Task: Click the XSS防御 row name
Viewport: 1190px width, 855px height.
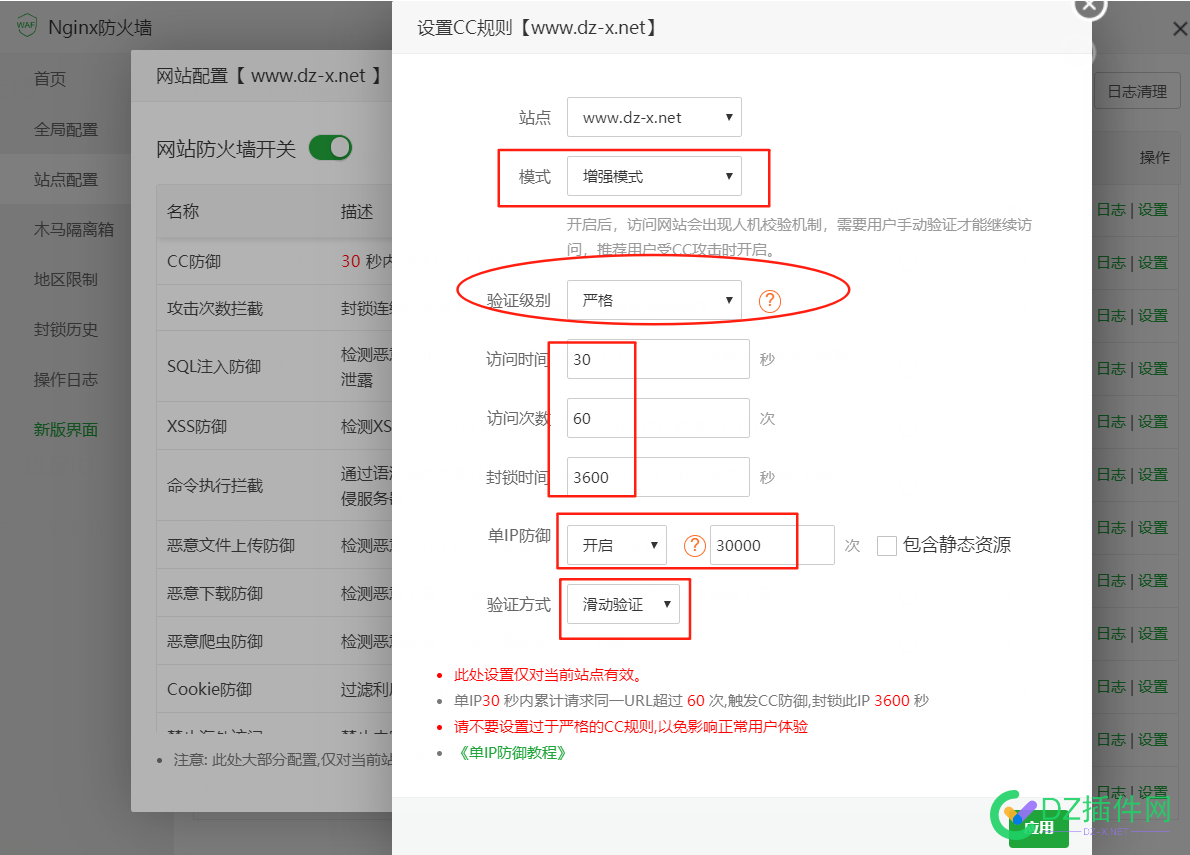Action: [197, 426]
